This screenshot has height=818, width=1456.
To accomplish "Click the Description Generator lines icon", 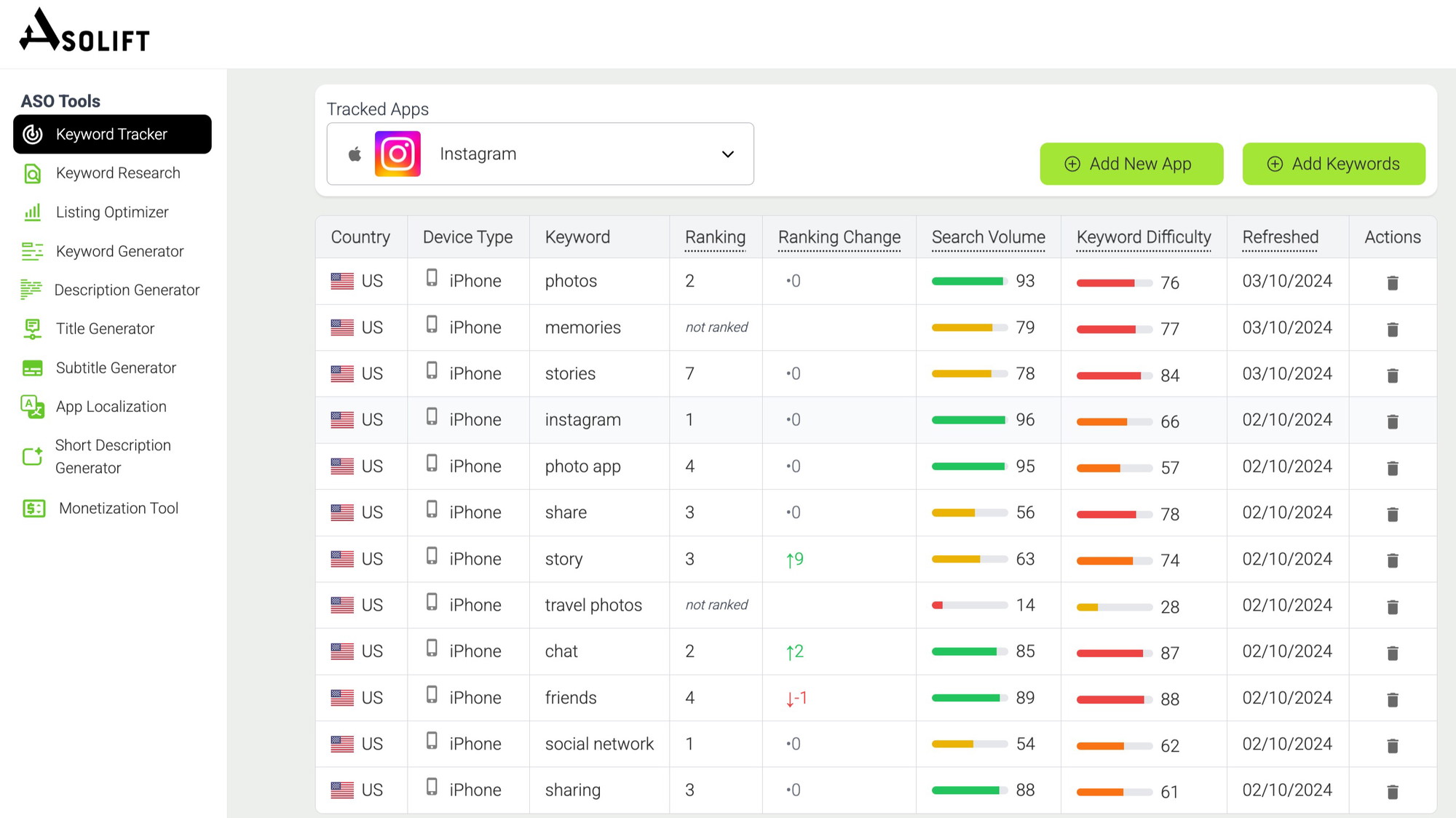I will tap(31, 290).
